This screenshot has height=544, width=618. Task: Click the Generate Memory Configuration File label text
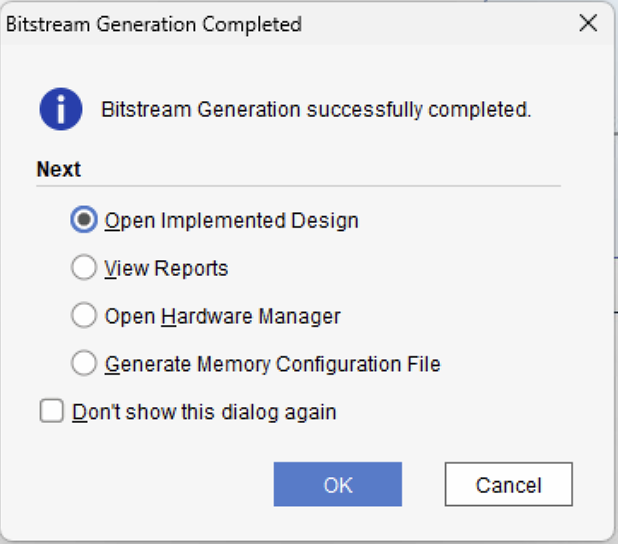(x=272, y=364)
